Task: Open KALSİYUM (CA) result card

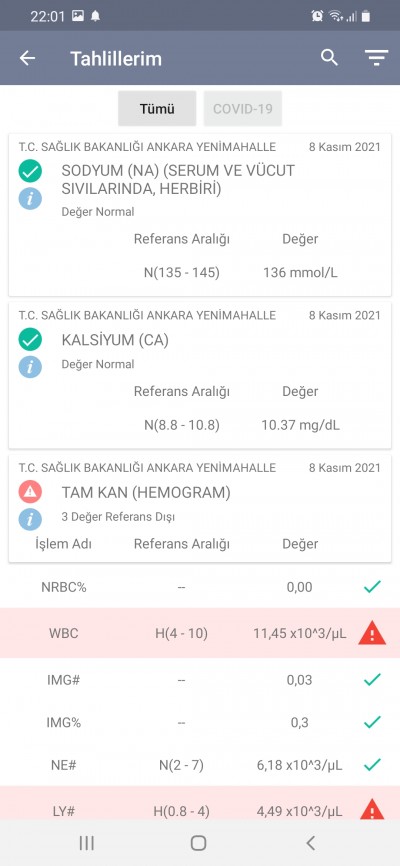Action: pyautogui.click(x=200, y=375)
